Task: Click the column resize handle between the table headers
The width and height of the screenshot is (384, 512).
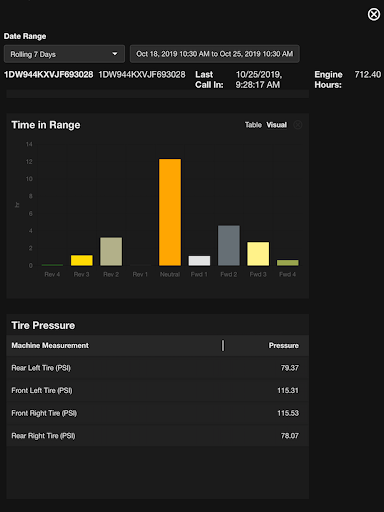Action: pyautogui.click(x=223, y=346)
